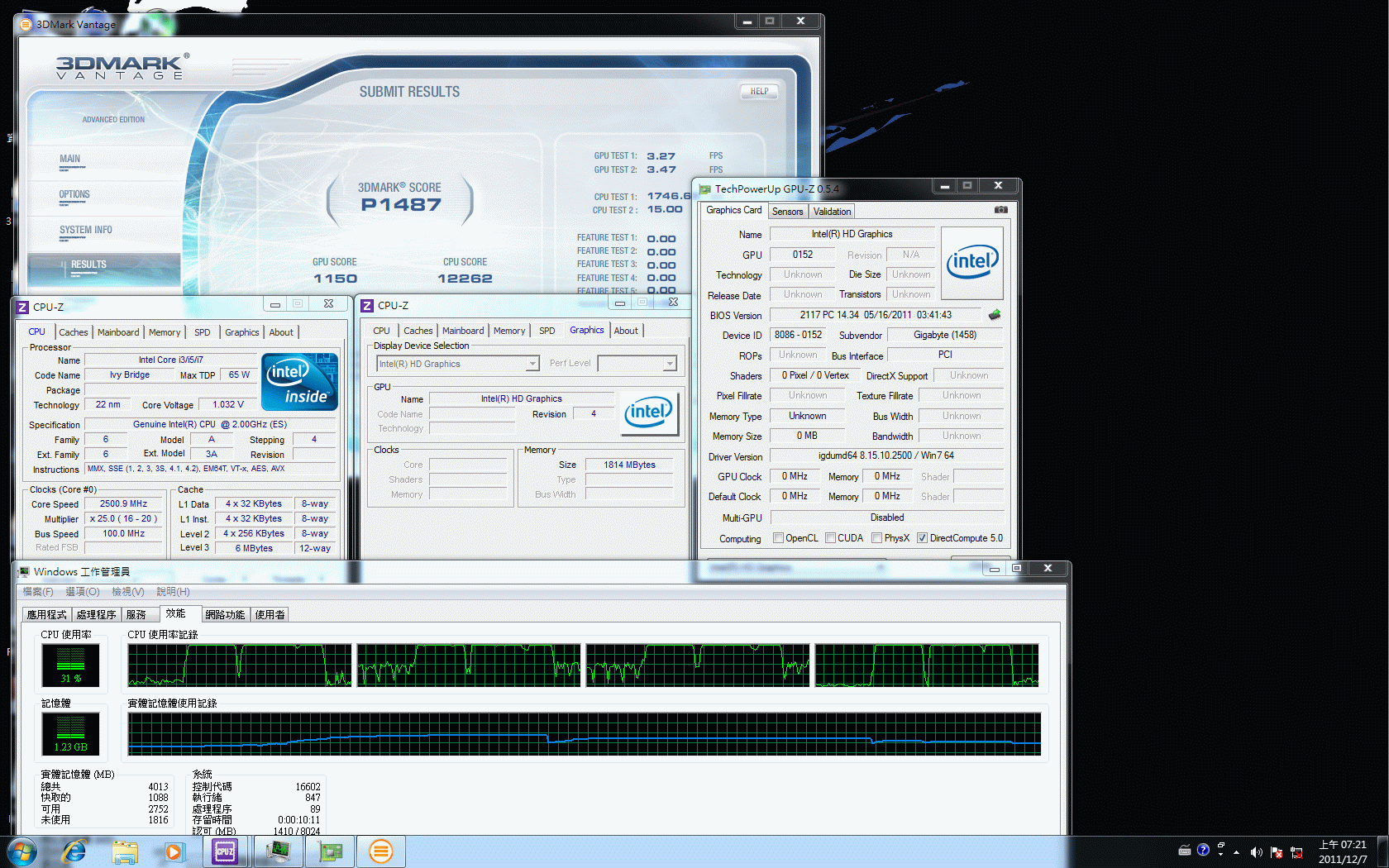Open the volume speaker tray icon
The width and height of the screenshot is (1389, 868).
tap(1256, 852)
